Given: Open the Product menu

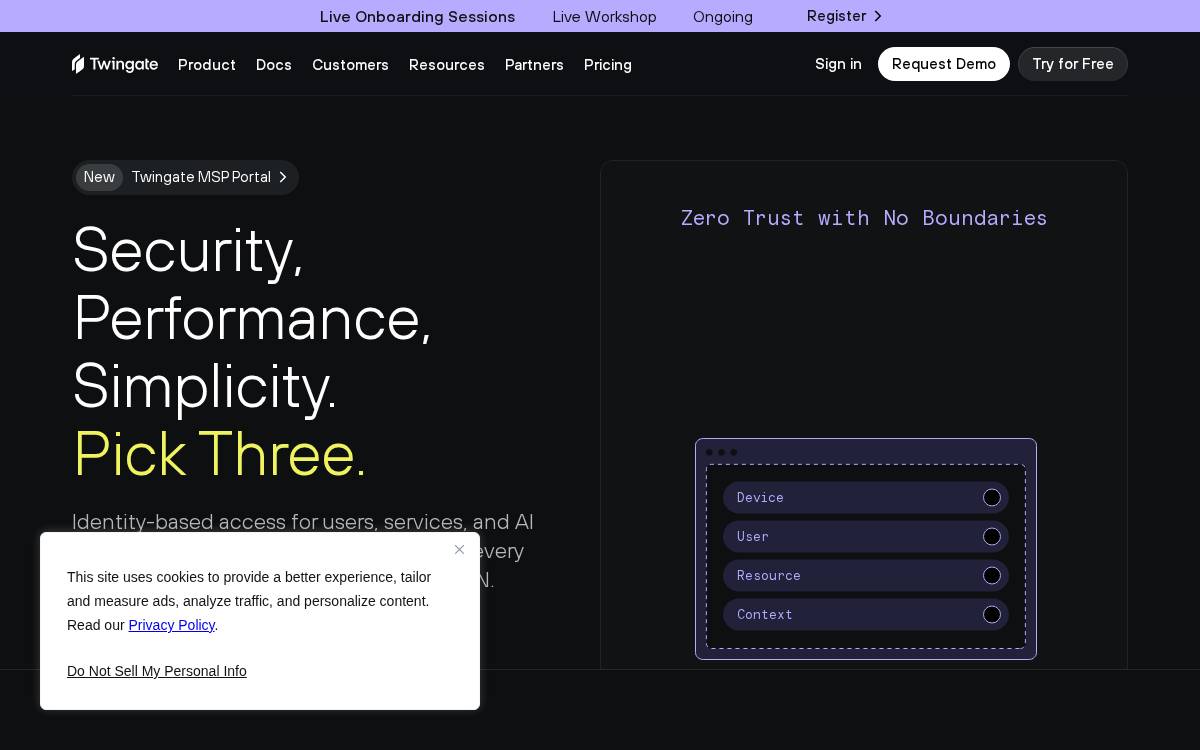Looking at the screenshot, I should 207,64.
